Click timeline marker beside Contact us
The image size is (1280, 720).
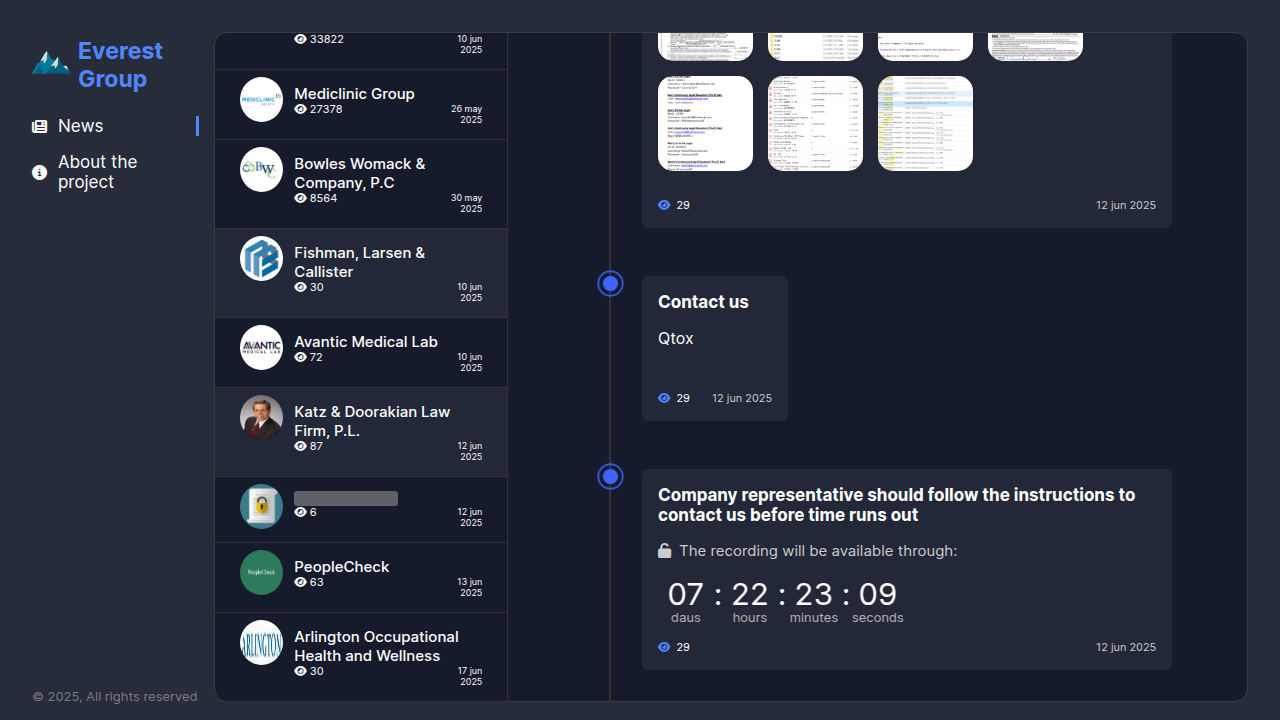610,283
